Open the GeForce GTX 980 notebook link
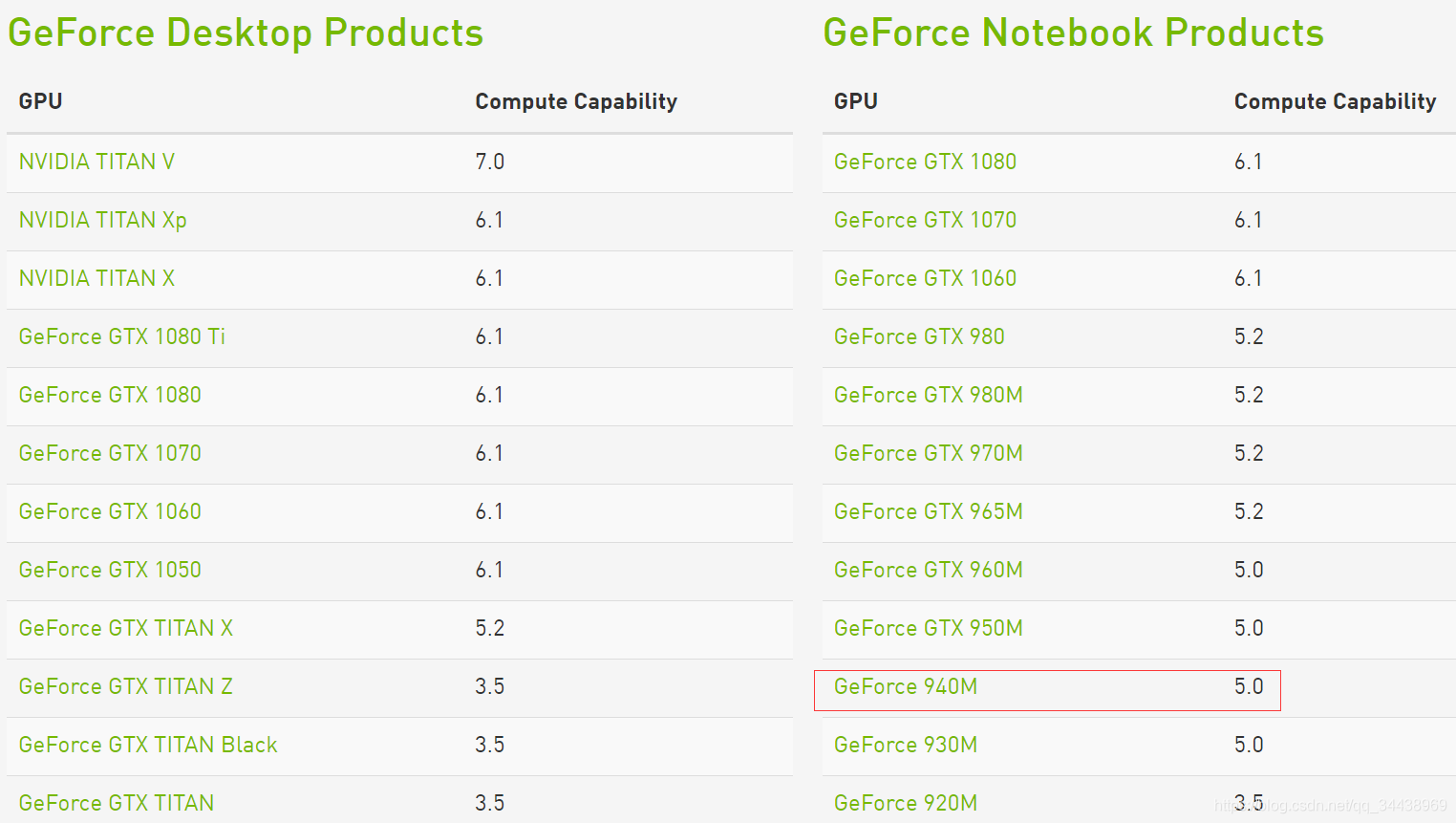 (919, 336)
